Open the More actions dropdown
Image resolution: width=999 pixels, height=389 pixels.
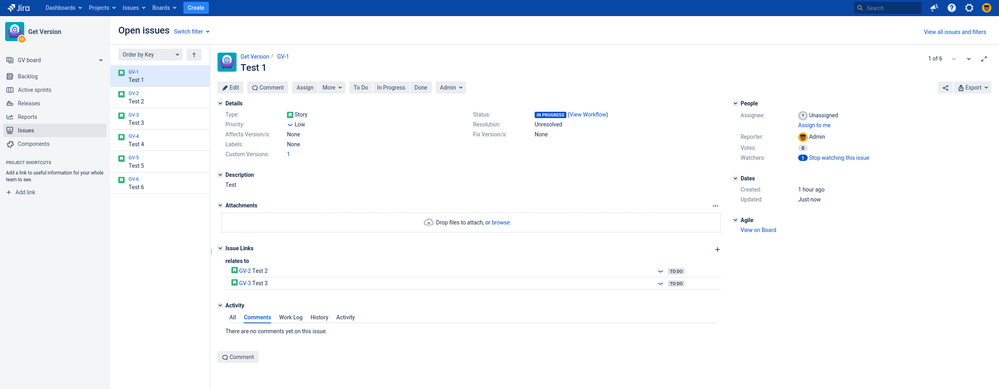333,88
